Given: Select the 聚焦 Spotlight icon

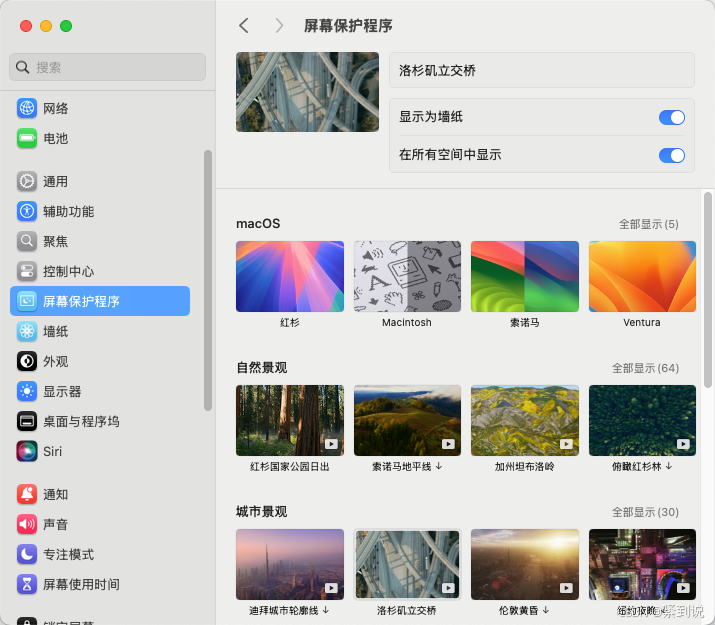Looking at the screenshot, I should pos(27,241).
